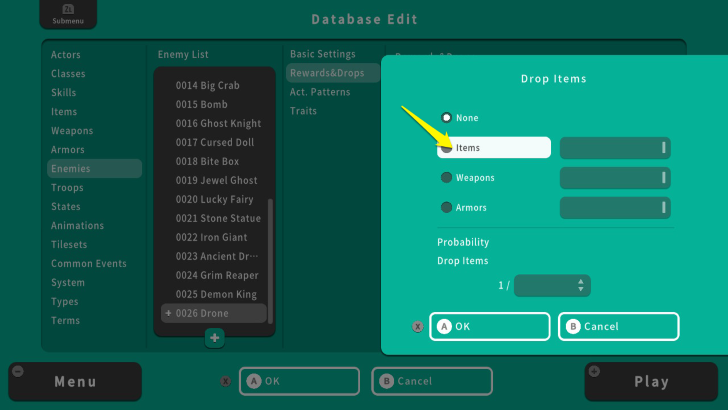Image resolution: width=728 pixels, height=410 pixels.
Task: Adjust the drop probability stepper arrows
Action: (580, 285)
